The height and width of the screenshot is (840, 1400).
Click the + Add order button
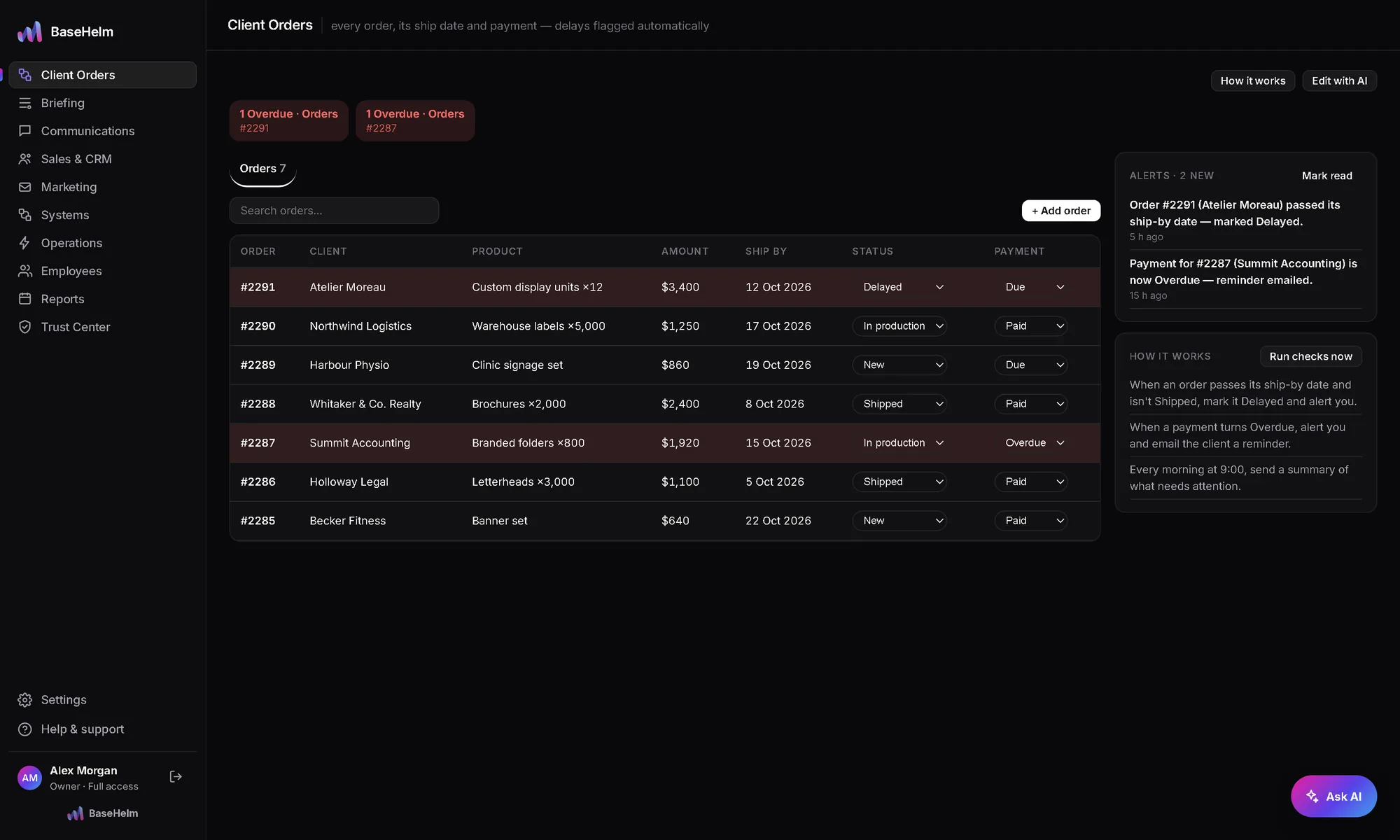click(1060, 211)
